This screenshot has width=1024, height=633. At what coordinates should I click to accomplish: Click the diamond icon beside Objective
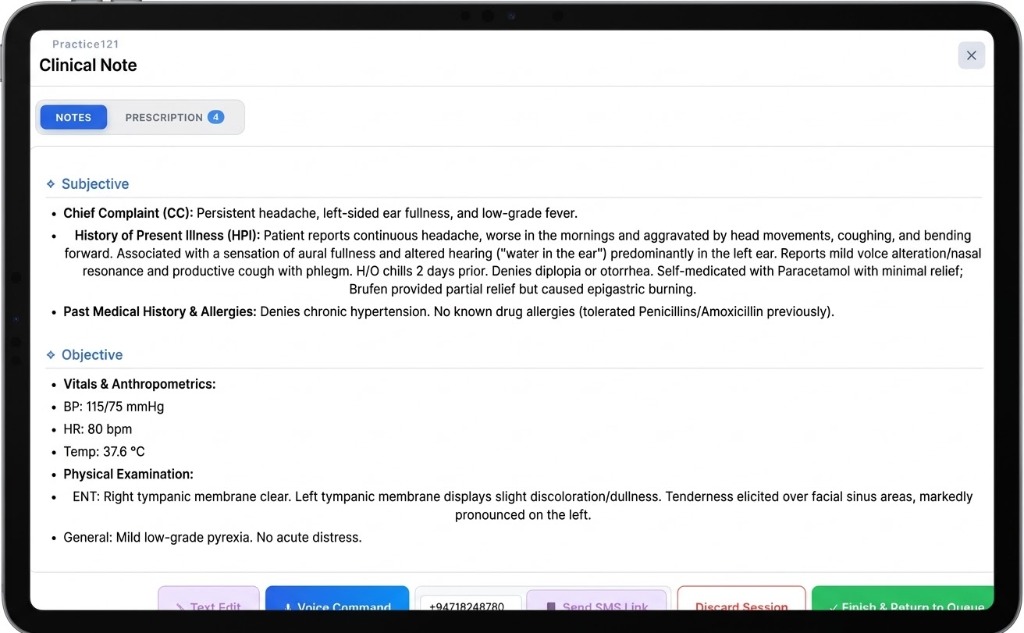pos(50,355)
